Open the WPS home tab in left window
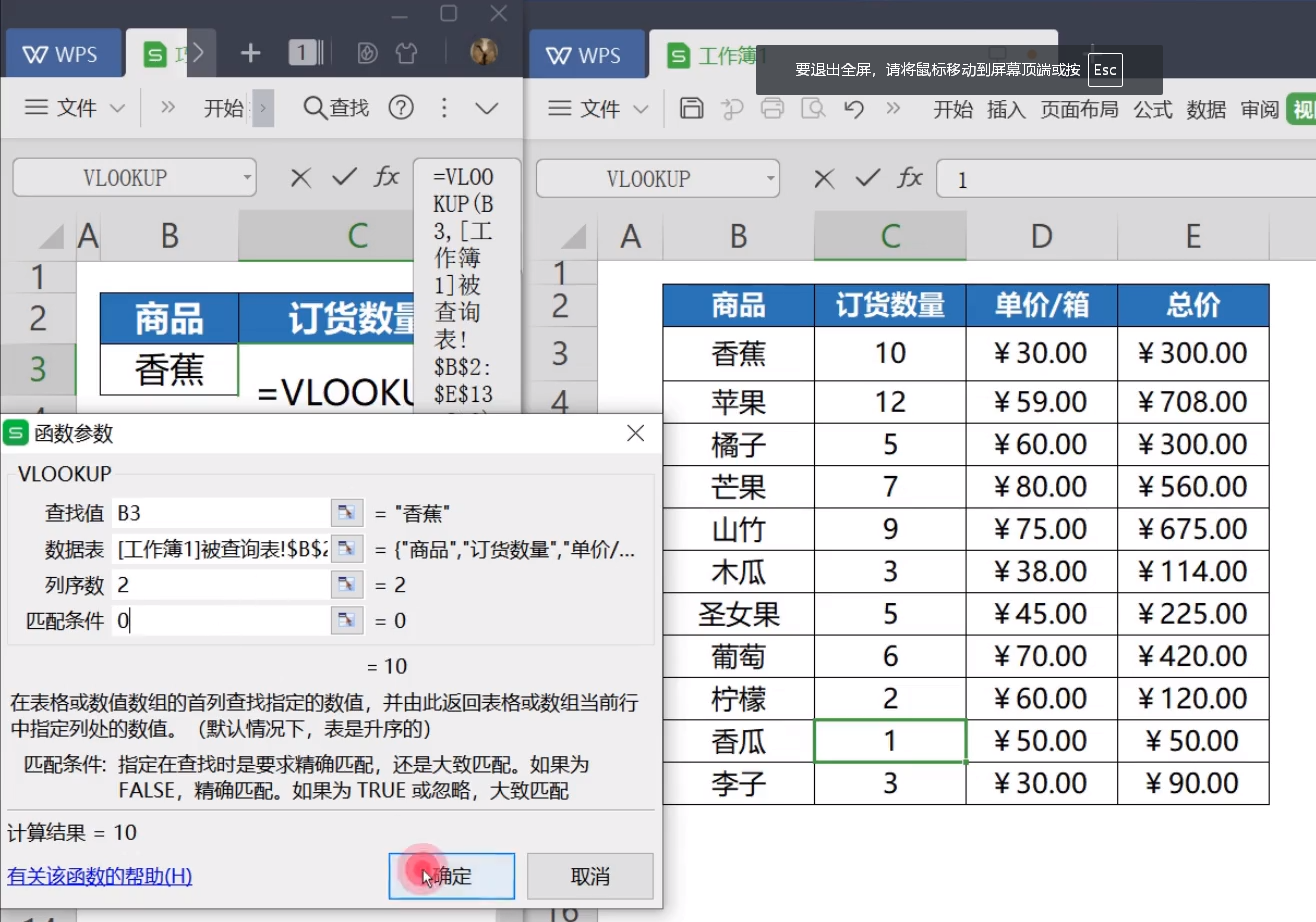The height and width of the screenshot is (922, 1316). pos(64,54)
